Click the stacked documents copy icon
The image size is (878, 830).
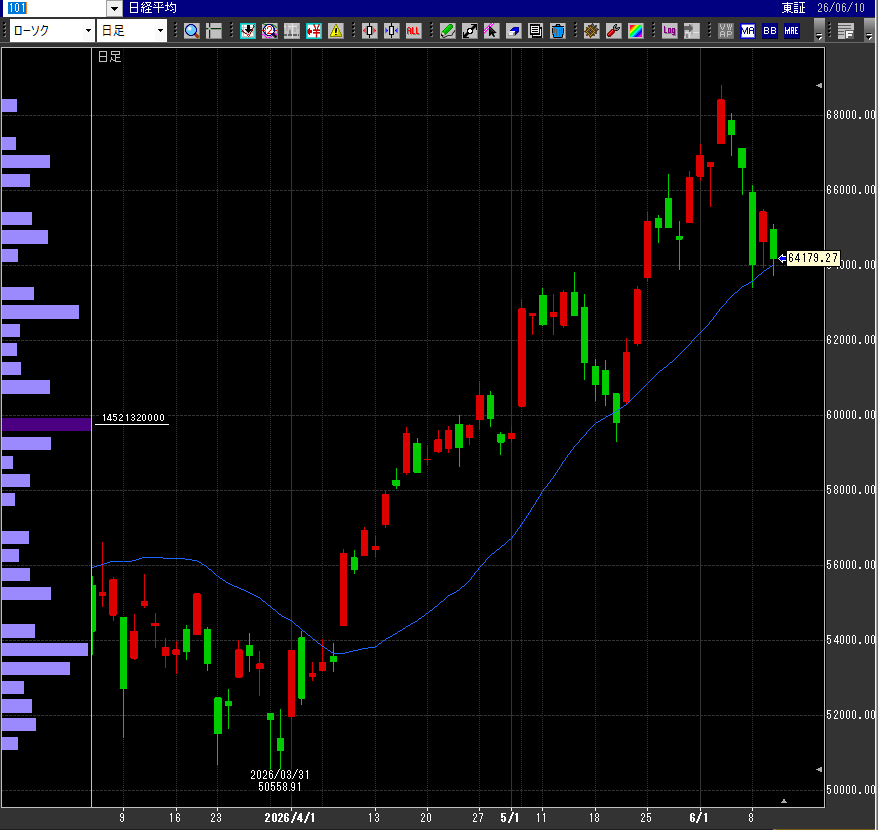[x=535, y=31]
